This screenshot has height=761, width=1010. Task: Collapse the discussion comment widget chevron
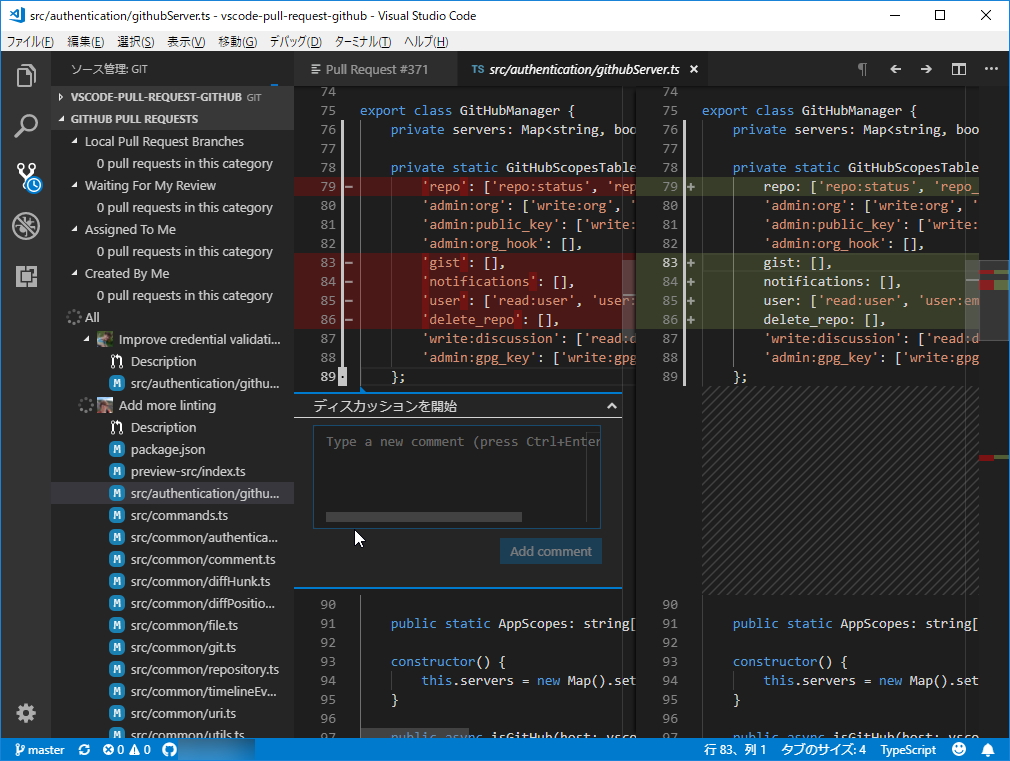click(x=612, y=406)
